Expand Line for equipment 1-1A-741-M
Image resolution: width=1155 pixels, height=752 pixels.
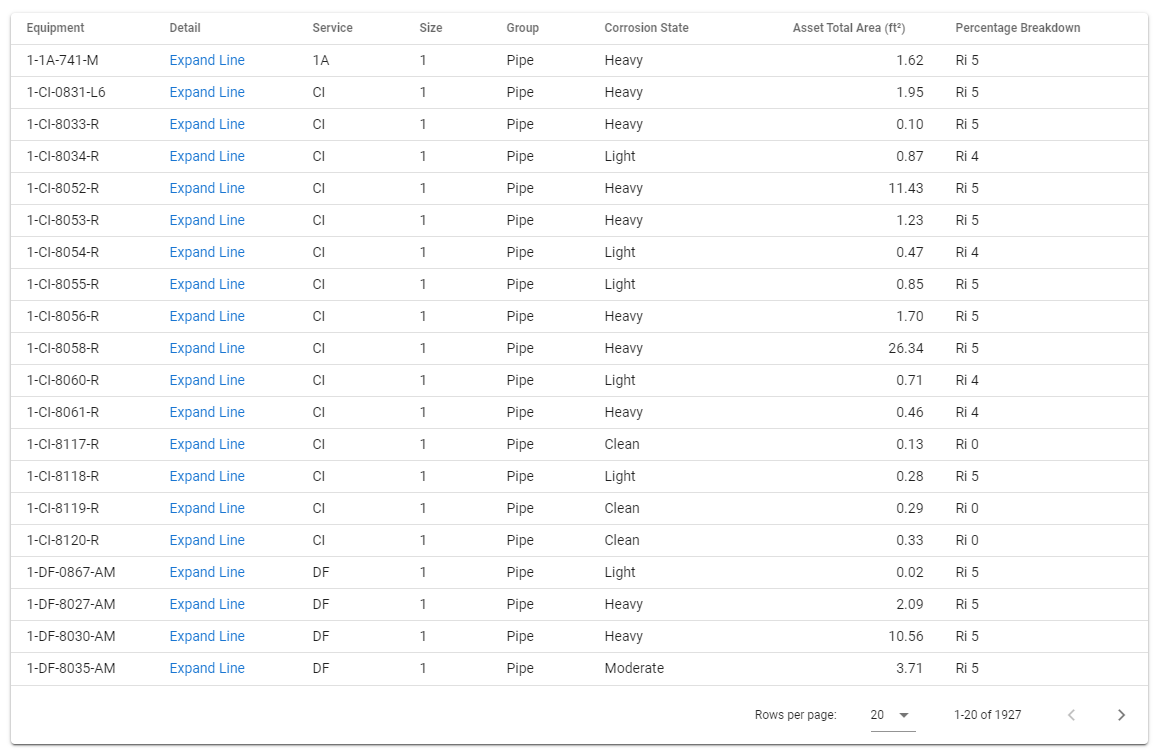click(207, 60)
